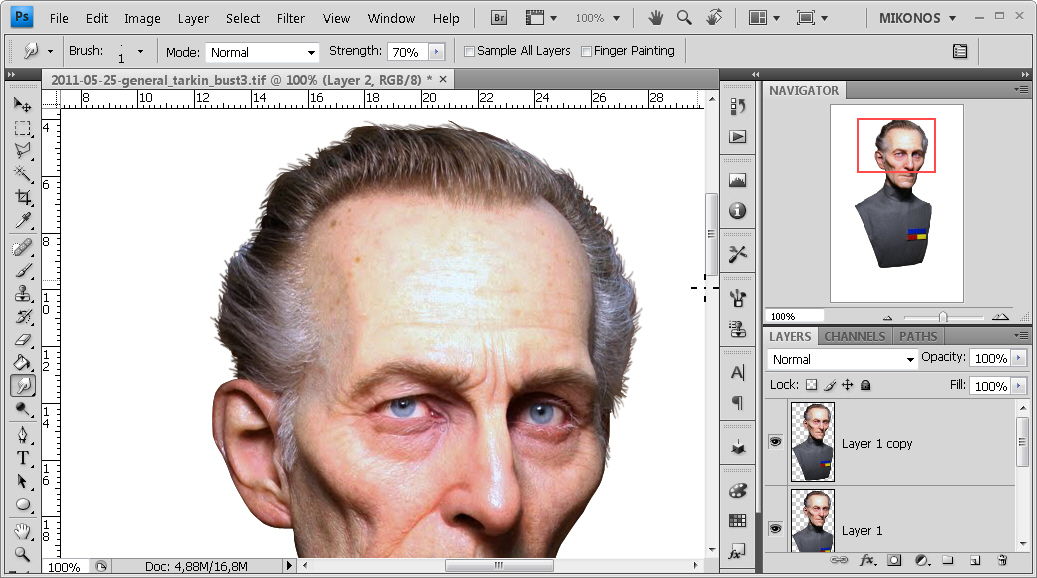1037x578 pixels.
Task: Select the Hand tool in toolbox
Action: (x=22, y=530)
